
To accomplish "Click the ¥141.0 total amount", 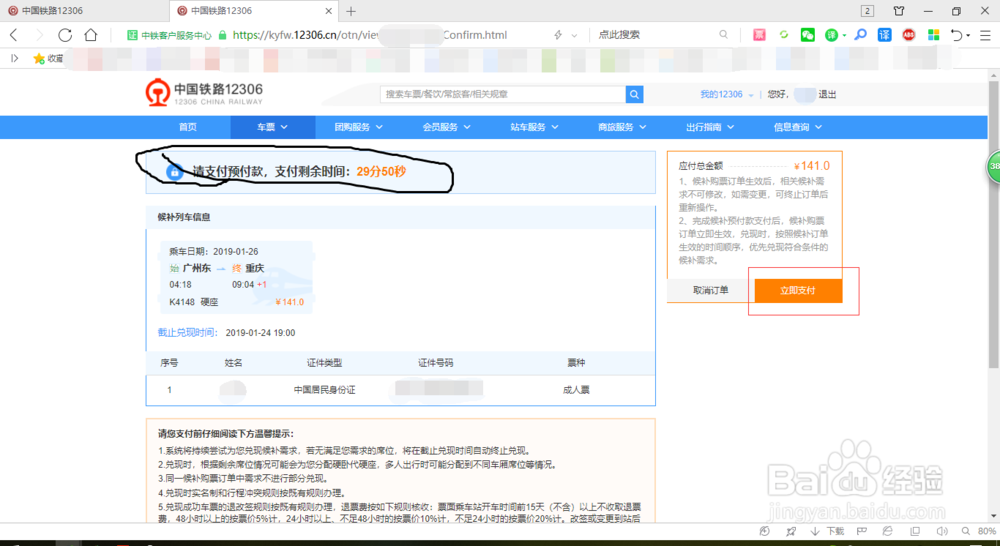I will 812,166.
